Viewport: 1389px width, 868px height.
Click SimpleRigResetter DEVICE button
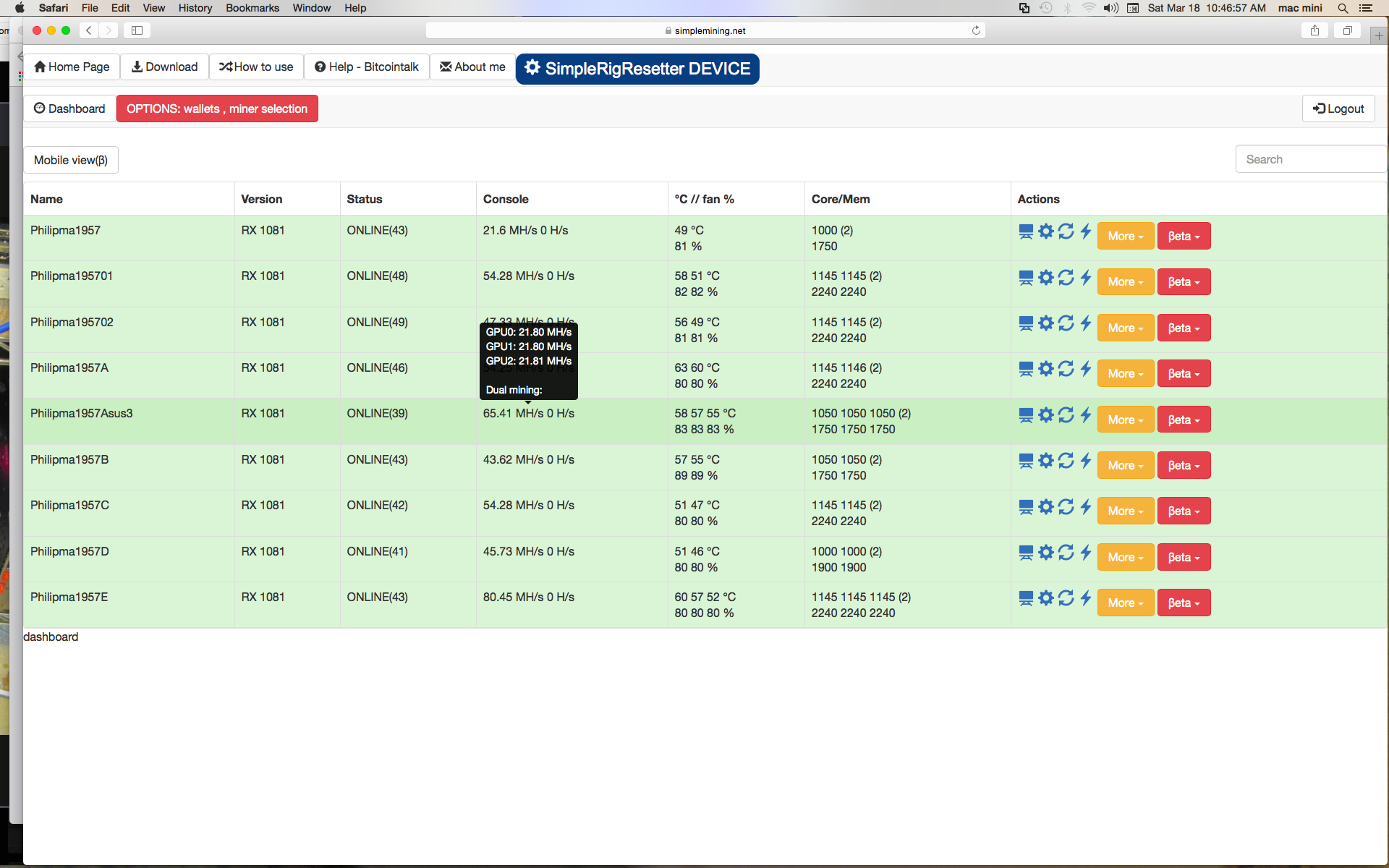click(637, 69)
